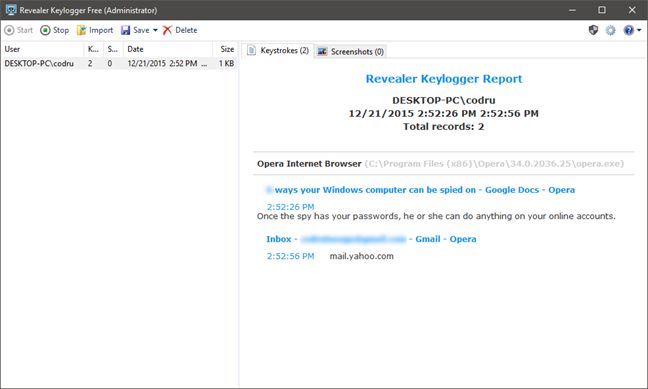This screenshot has height=389, width=648.
Task: Click the Opera Internet Browser section title
Action: 309,164
